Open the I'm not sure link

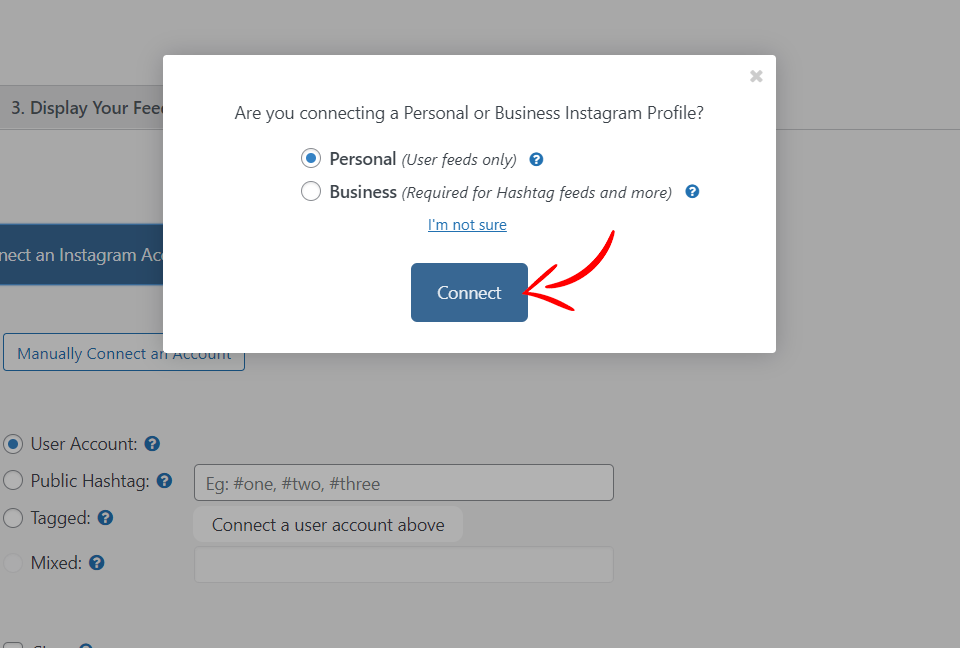click(x=467, y=225)
